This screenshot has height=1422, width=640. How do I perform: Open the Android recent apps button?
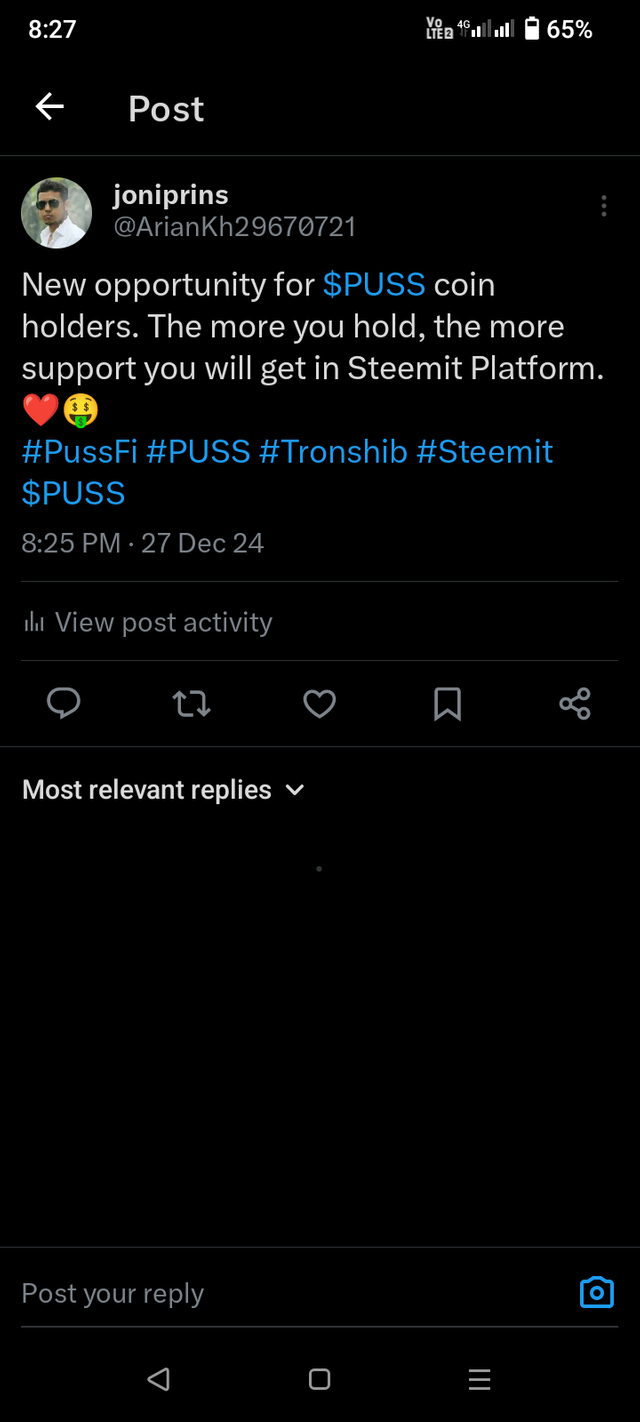pyautogui.click(x=479, y=1380)
